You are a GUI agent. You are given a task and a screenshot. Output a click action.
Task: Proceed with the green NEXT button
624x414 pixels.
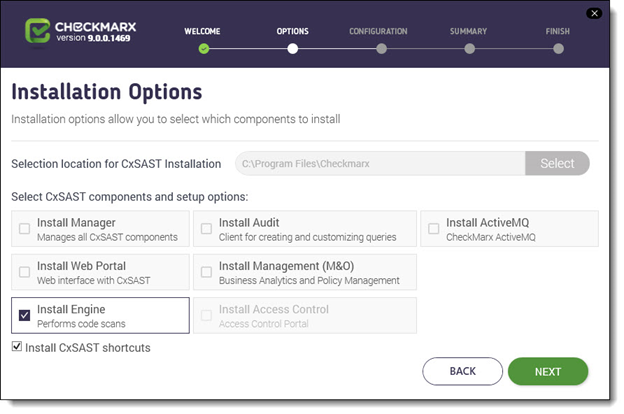pyautogui.click(x=547, y=371)
